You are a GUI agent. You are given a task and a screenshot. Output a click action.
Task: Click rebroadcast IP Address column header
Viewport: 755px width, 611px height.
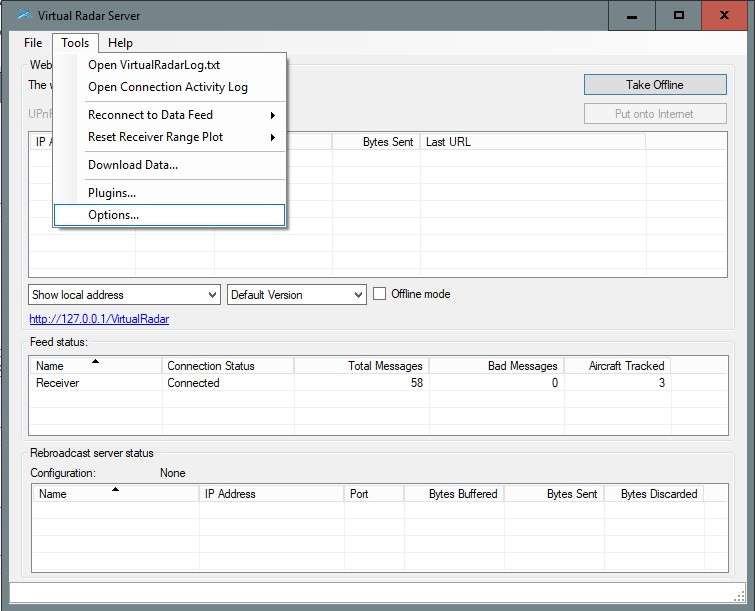tap(272, 494)
